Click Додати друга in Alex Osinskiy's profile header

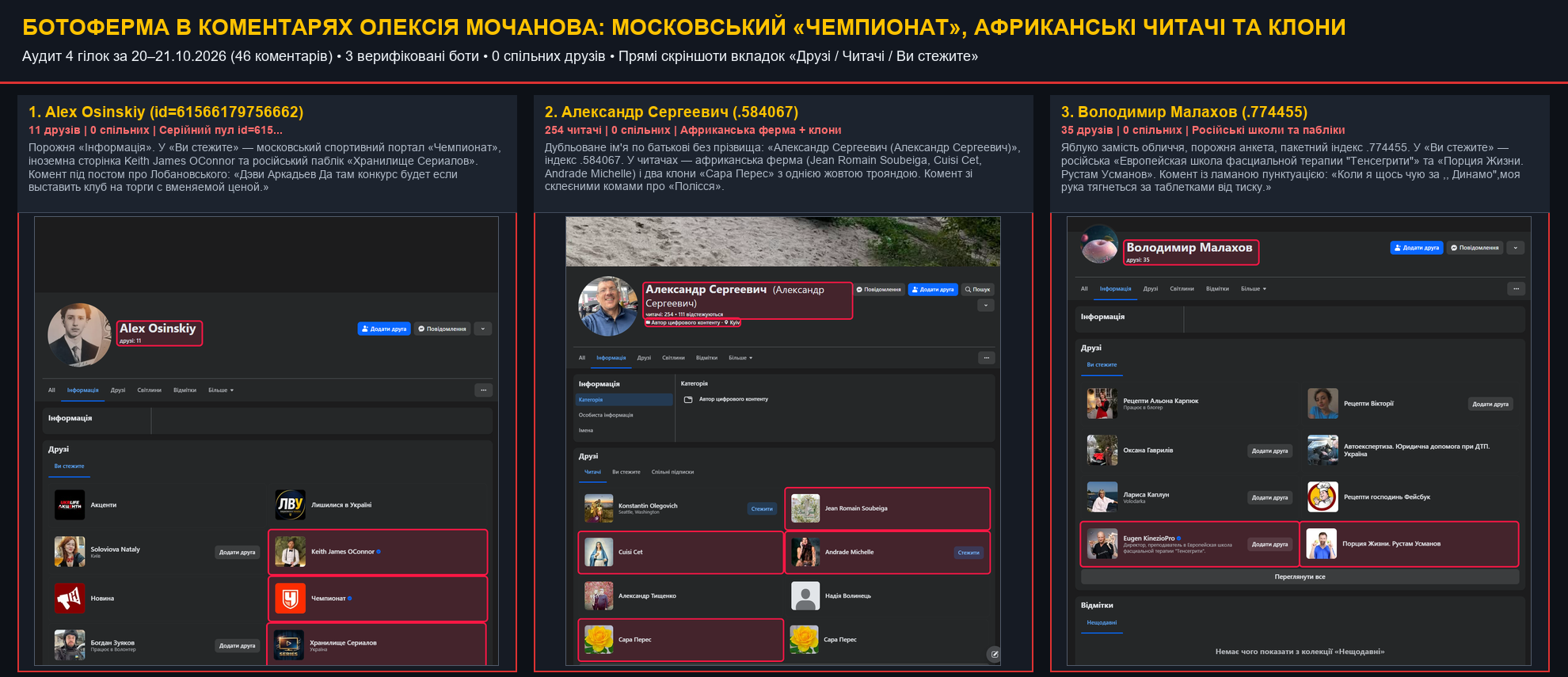[x=384, y=329]
